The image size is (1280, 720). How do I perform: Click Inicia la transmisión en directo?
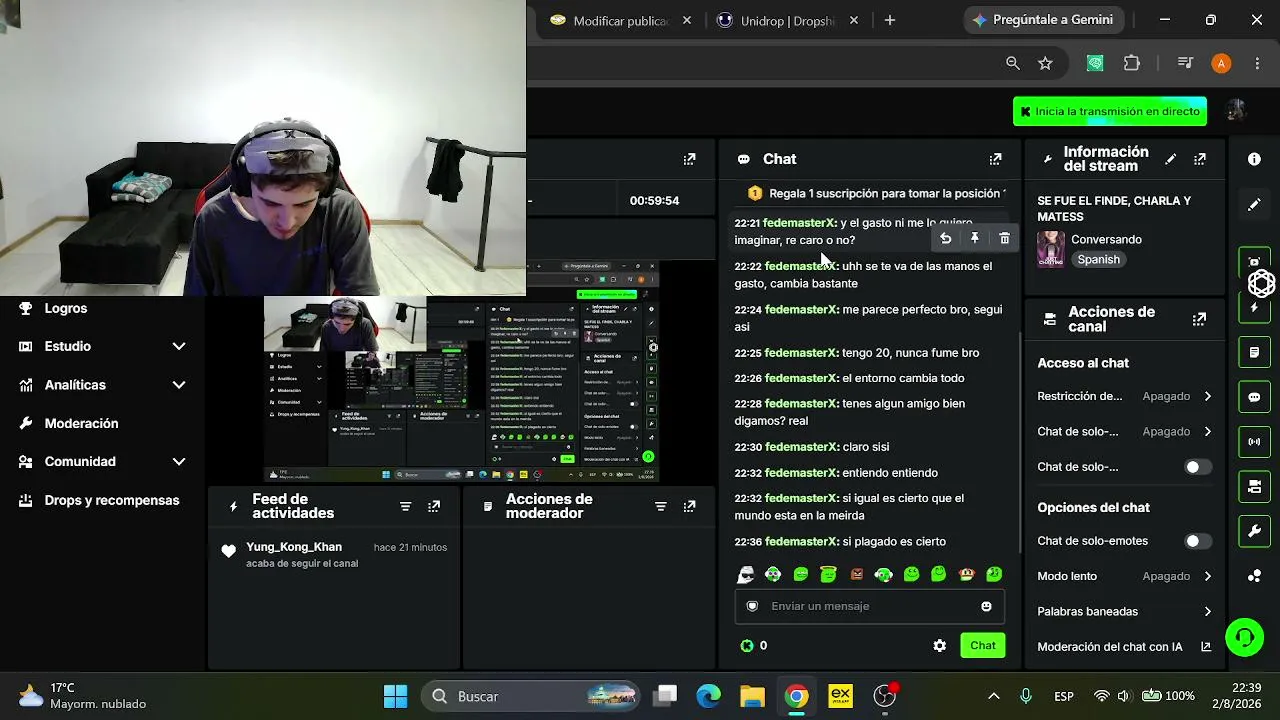point(1110,111)
